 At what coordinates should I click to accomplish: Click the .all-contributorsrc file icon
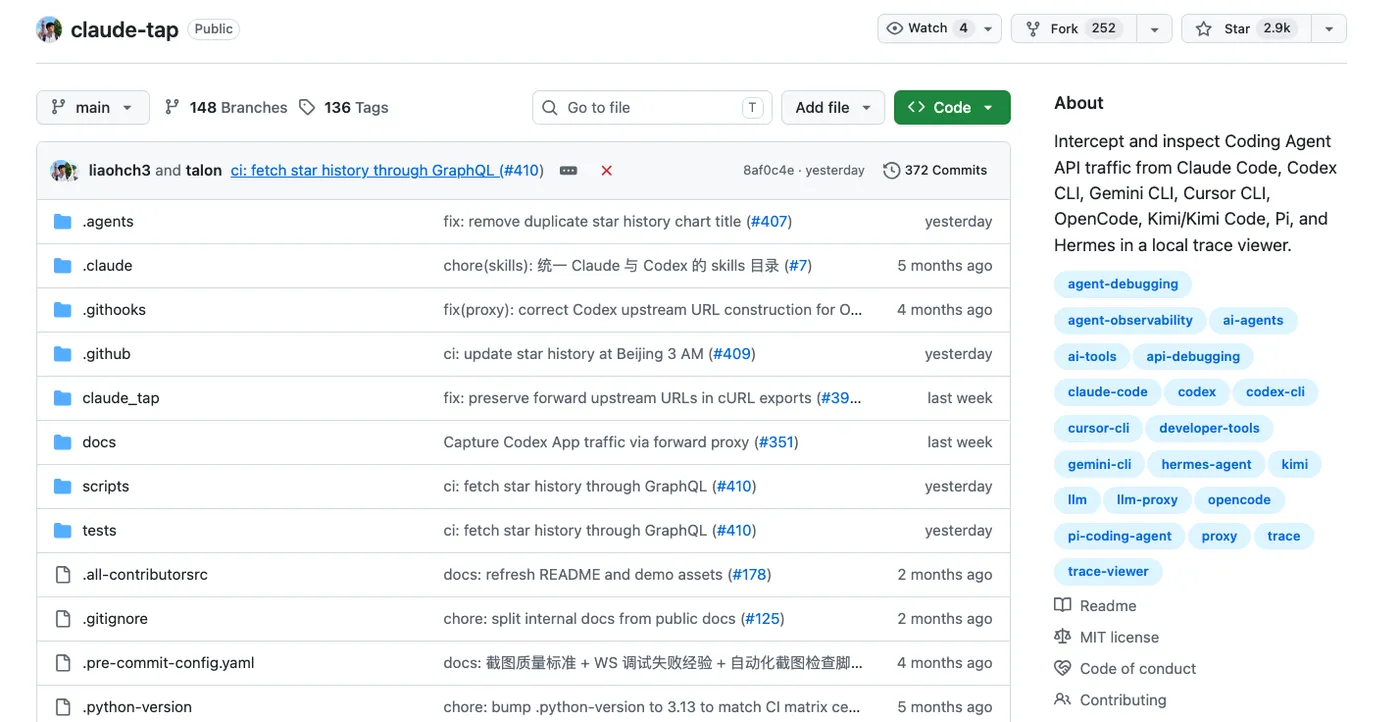pos(63,574)
